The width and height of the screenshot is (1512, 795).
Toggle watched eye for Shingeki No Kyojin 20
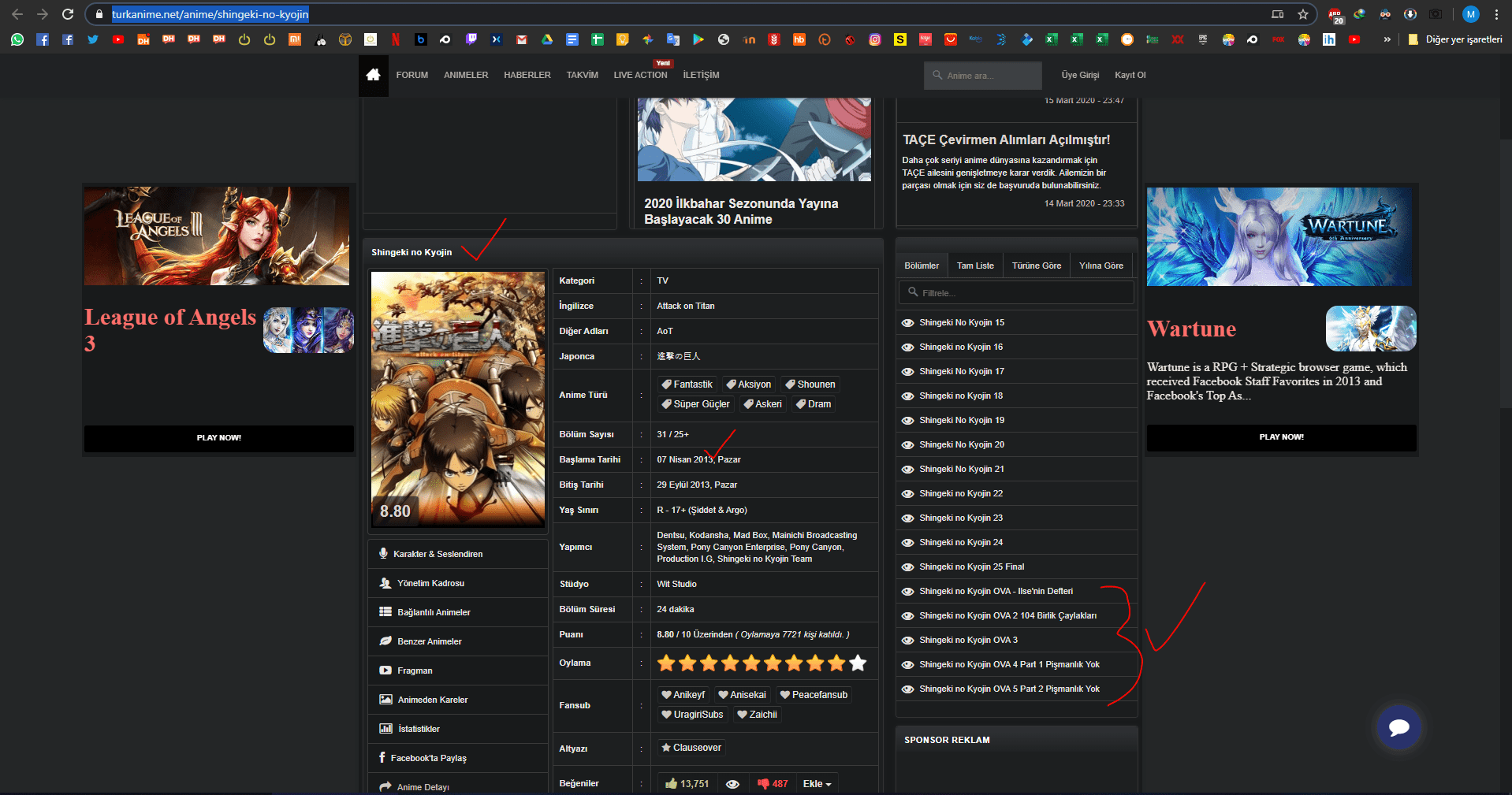(907, 445)
